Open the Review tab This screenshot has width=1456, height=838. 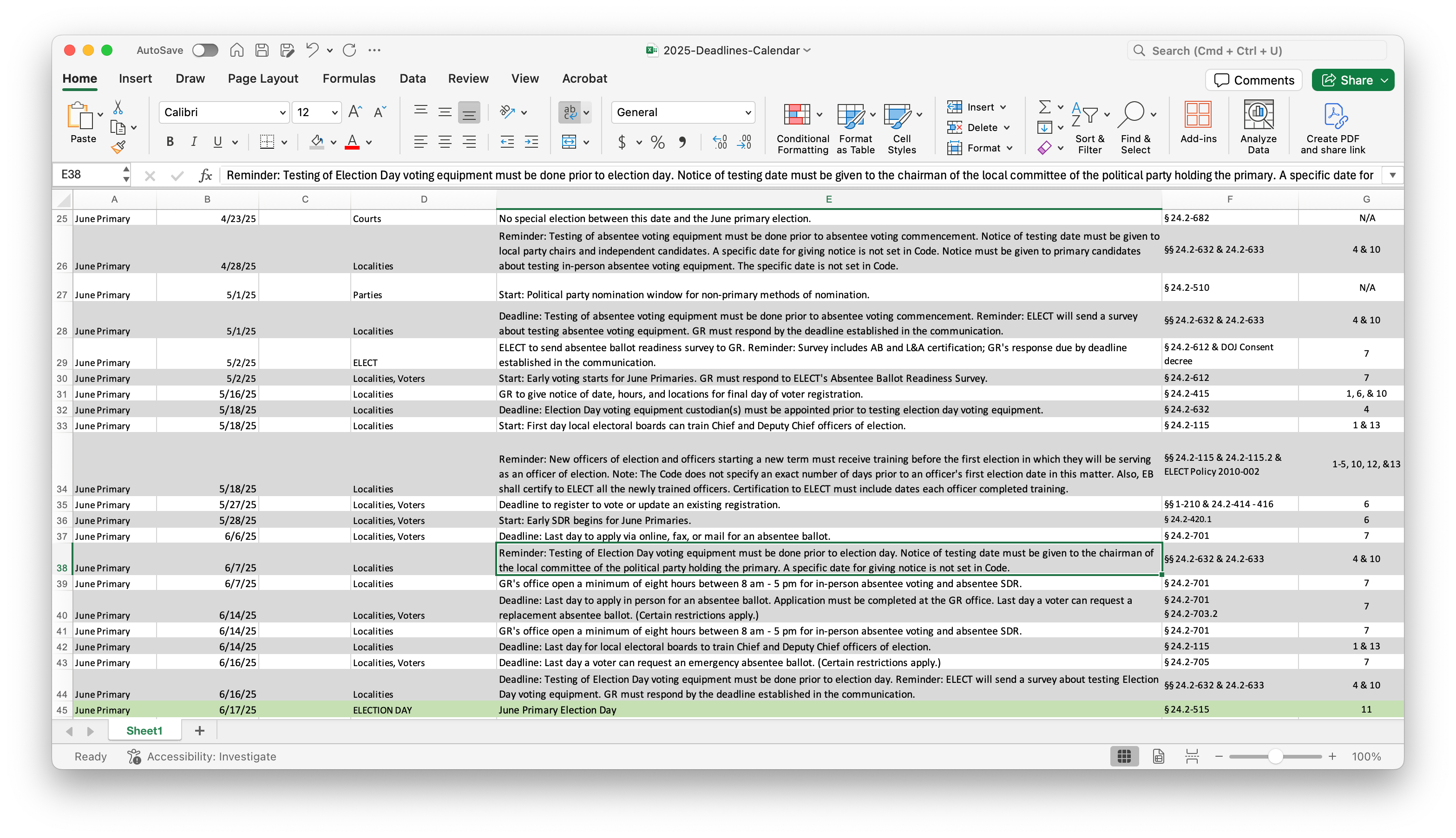(x=468, y=79)
